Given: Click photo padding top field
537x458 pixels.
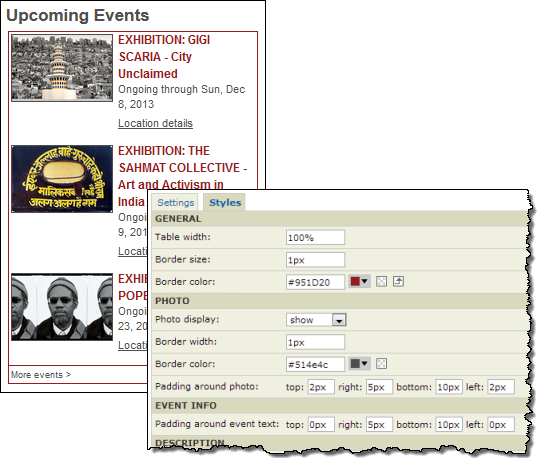Looking at the screenshot, I should coord(321,387).
